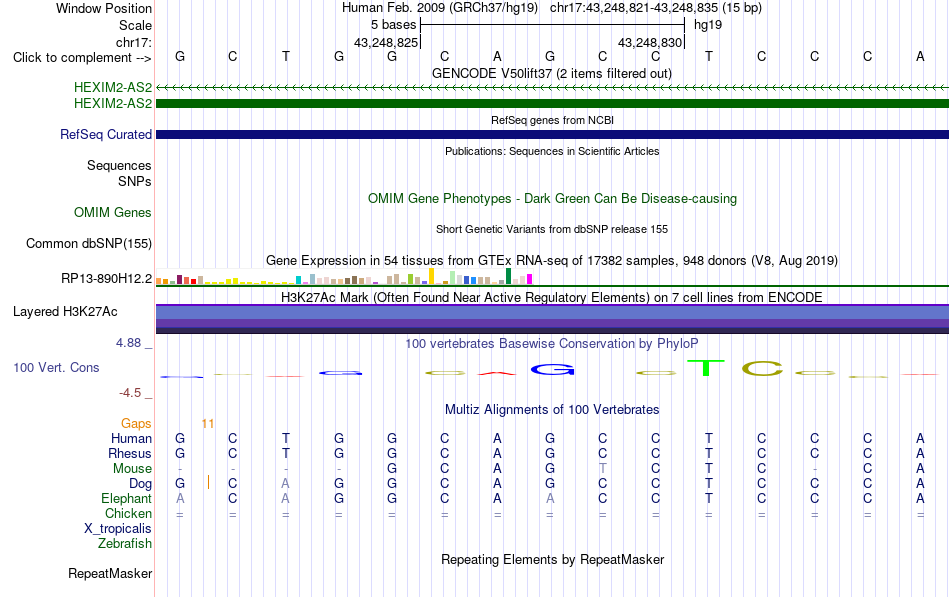Click the tall green T conservation logo
This screenshot has width=950, height=597.
point(706,368)
